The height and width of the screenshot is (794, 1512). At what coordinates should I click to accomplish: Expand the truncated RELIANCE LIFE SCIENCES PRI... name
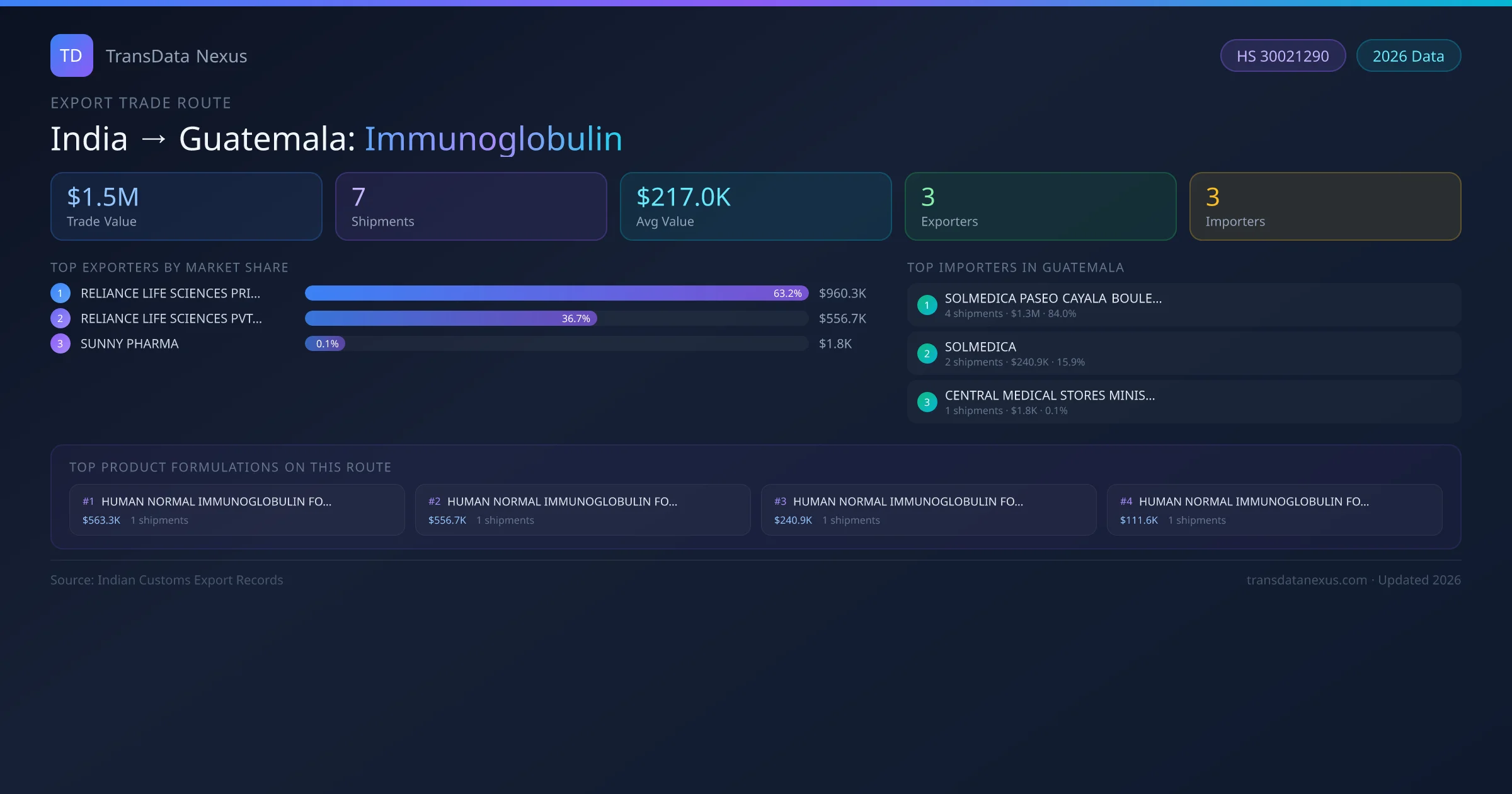click(169, 292)
